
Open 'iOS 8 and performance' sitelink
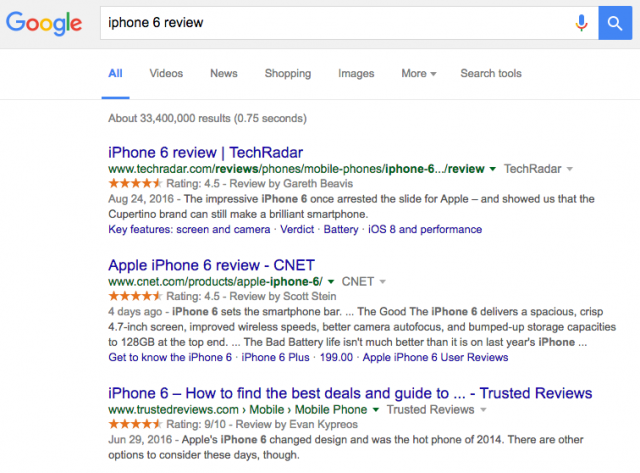[x=425, y=229]
